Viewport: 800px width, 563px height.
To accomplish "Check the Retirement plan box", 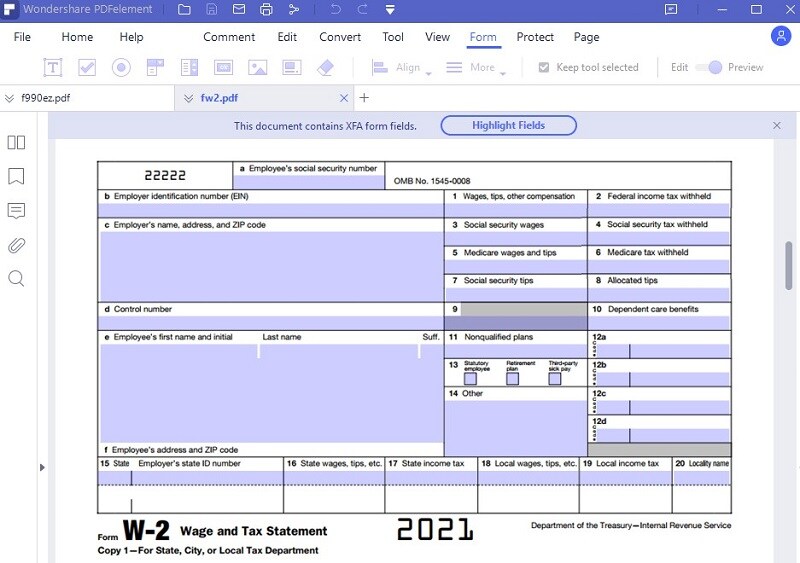I will pyautogui.click(x=512, y=379).
